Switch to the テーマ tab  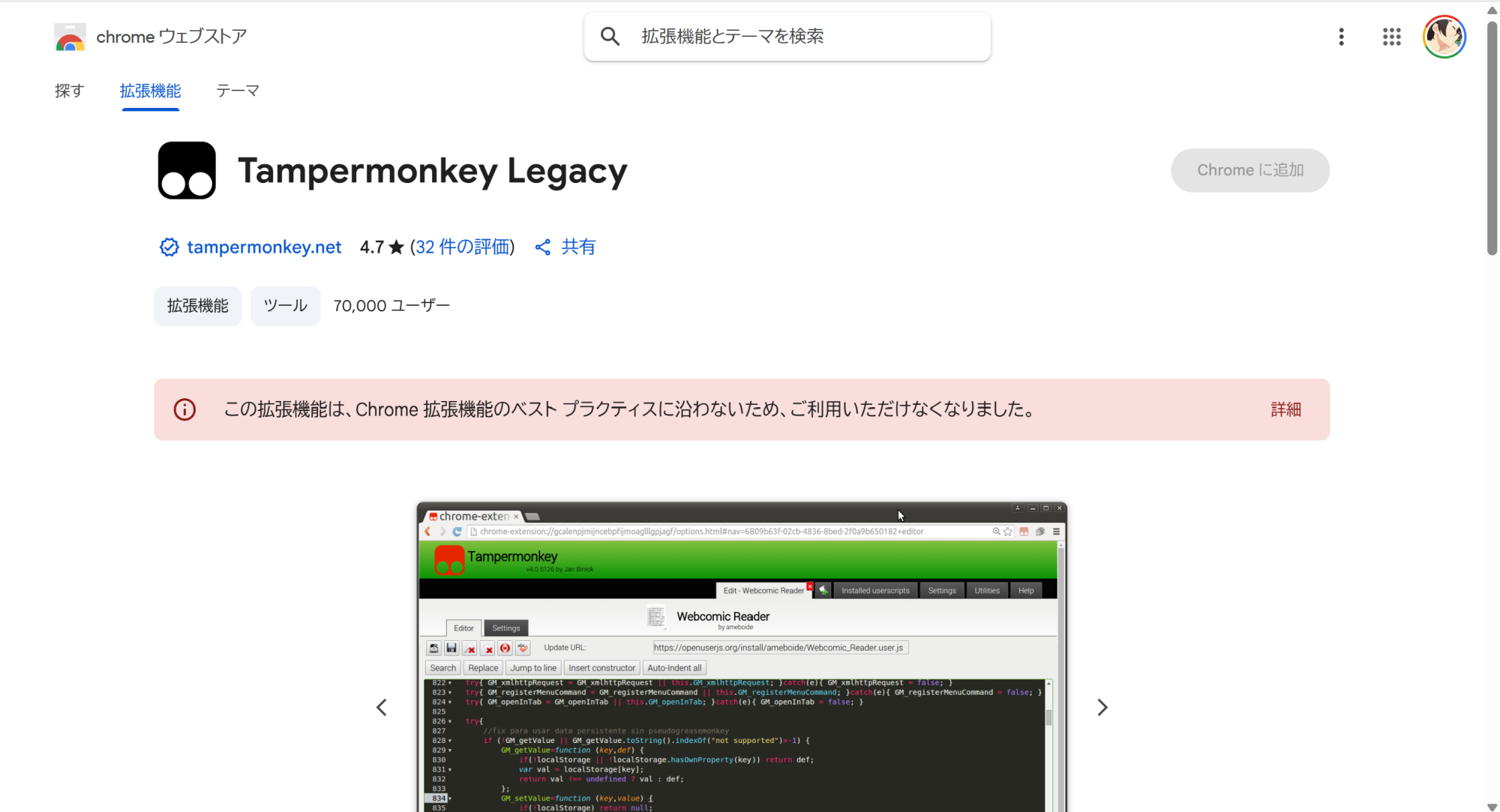237,91
